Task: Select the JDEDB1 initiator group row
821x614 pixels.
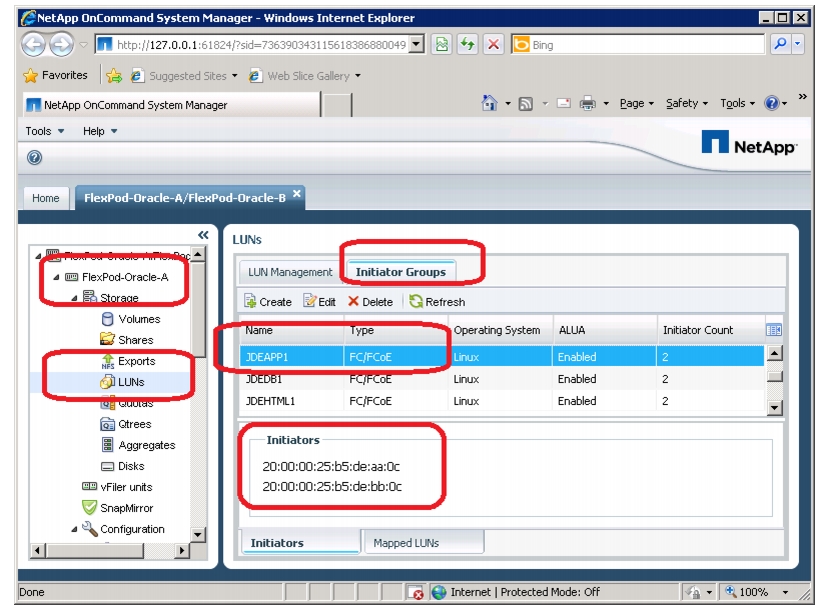Action: point(502,379)
